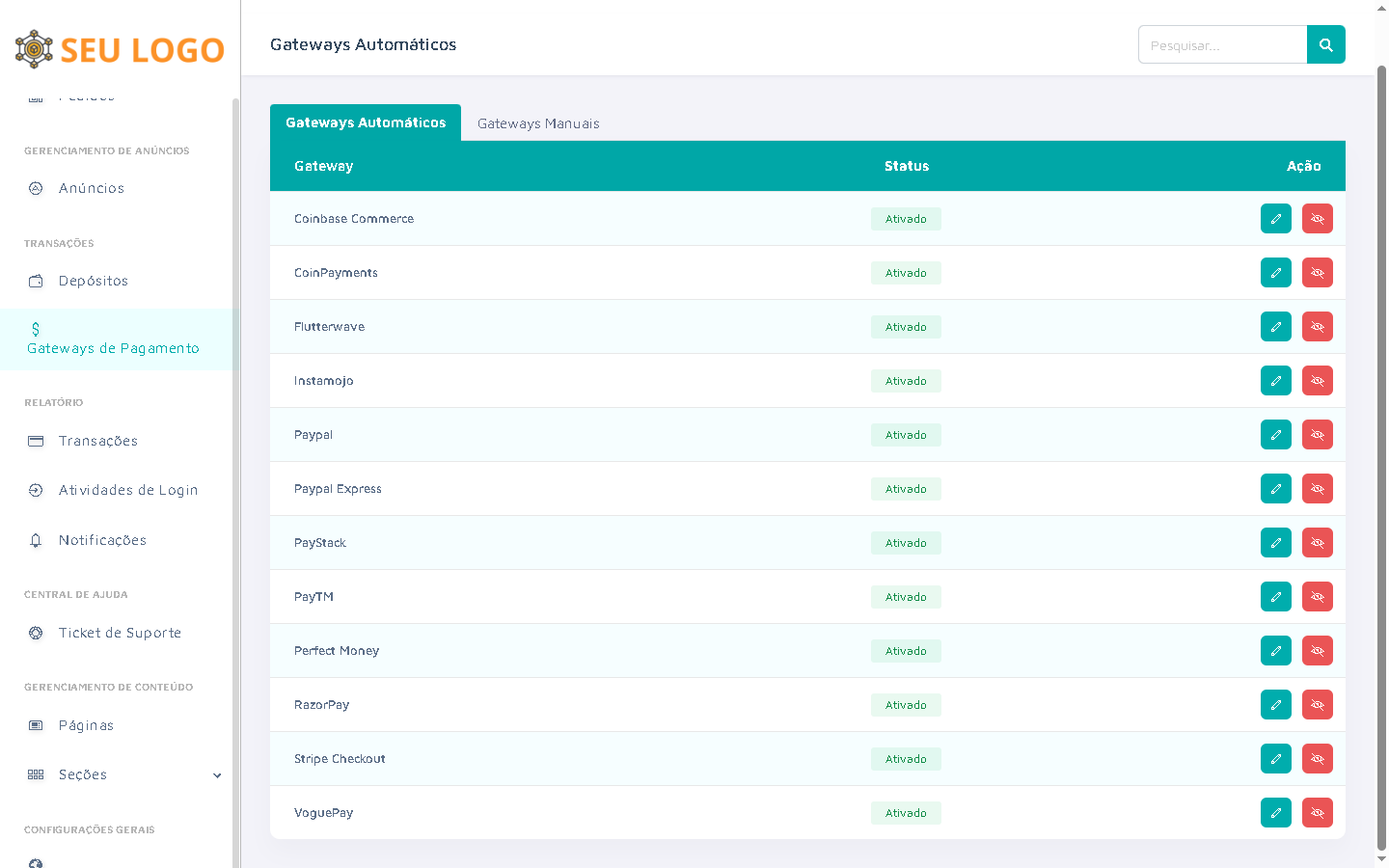
Task: Expand the Seções sidebar submenu
Action: pyautogui.click(x=217, y=775)
